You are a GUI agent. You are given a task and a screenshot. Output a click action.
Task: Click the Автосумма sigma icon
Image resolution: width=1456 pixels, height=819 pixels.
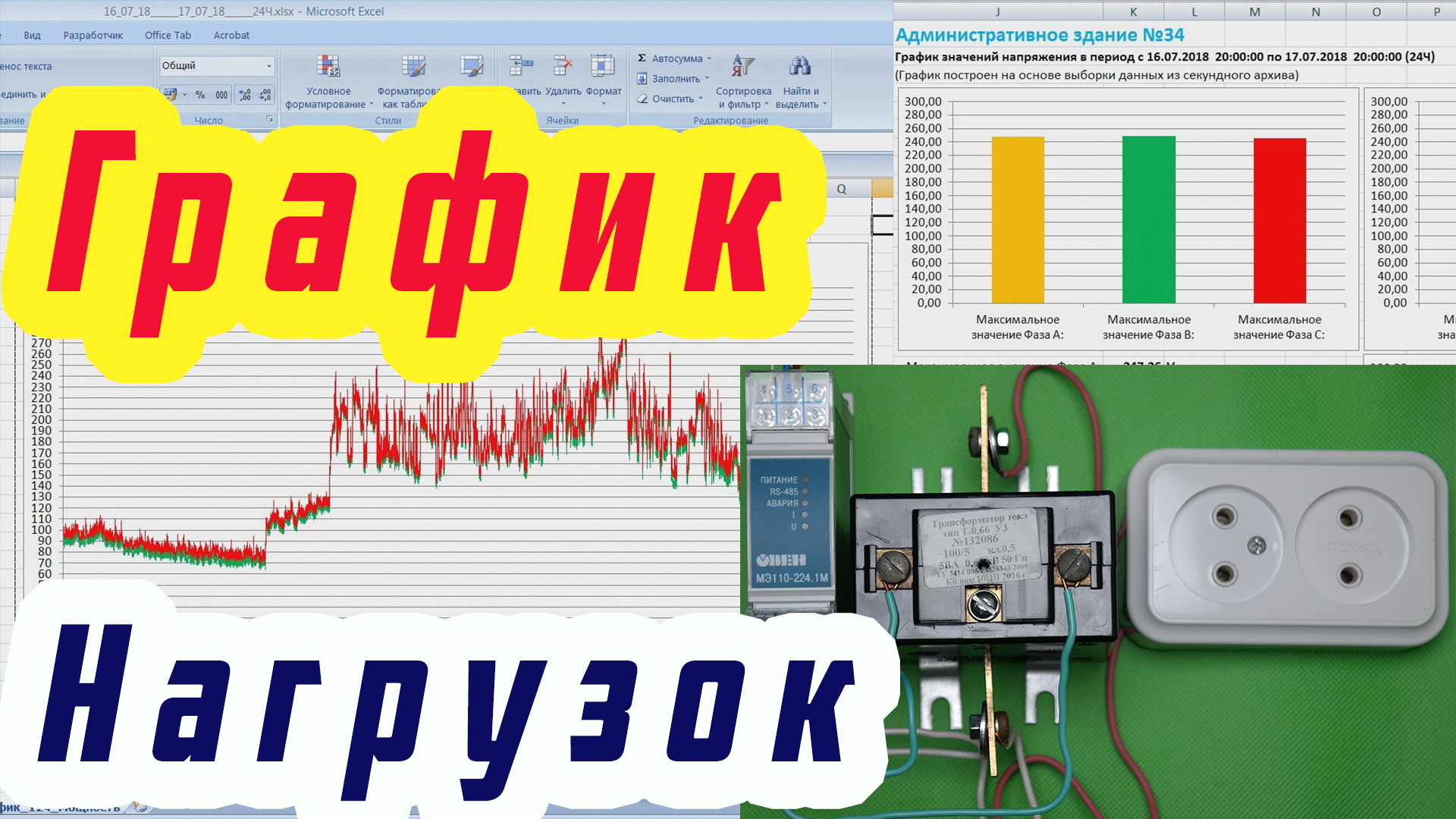[x=642, y=58]
